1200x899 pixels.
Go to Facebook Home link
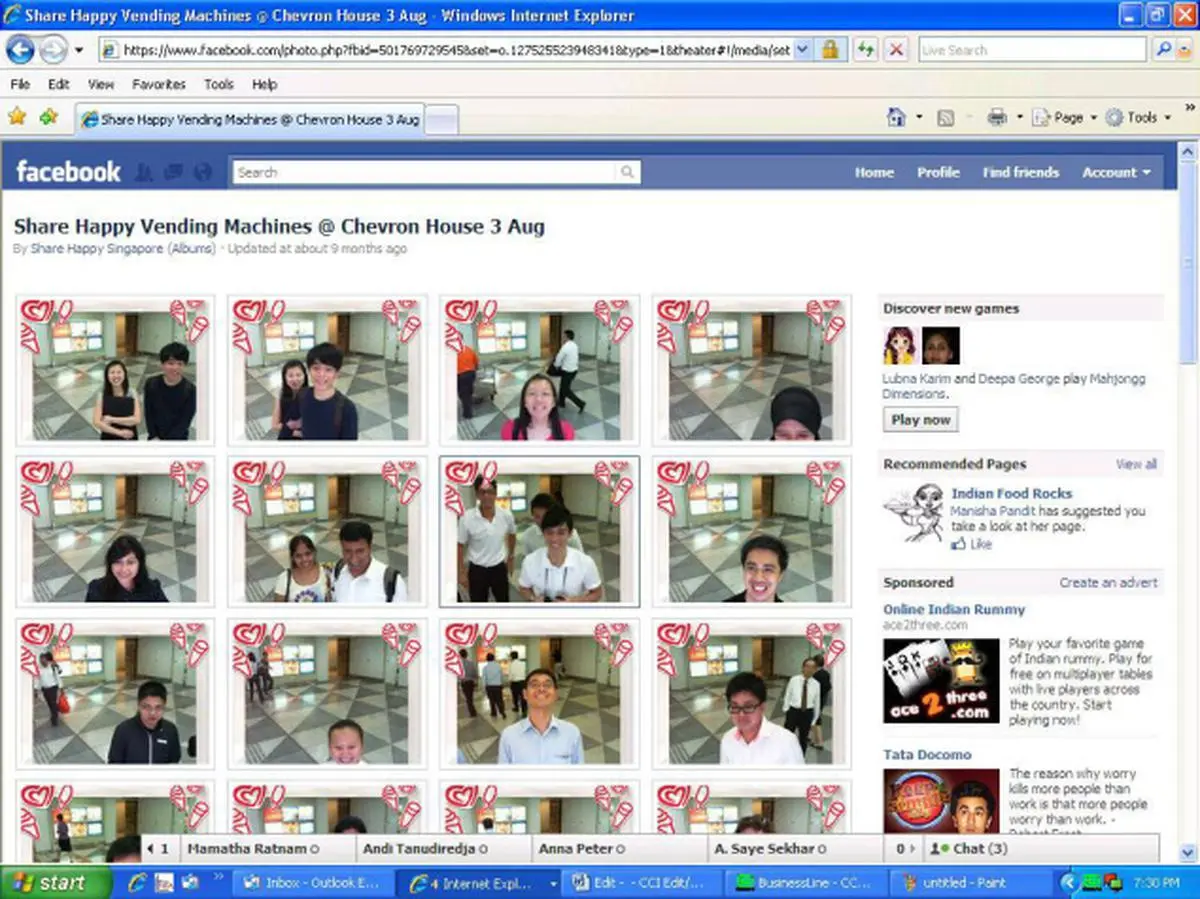pos(874,172)
